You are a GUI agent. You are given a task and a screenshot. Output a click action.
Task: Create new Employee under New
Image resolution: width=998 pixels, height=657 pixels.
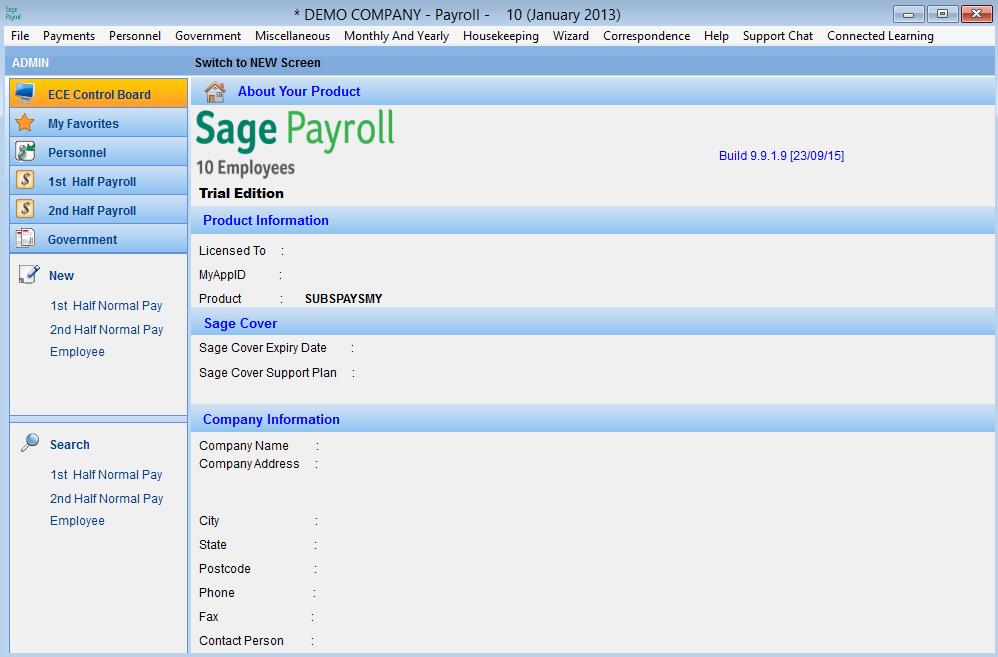point(77,351)
